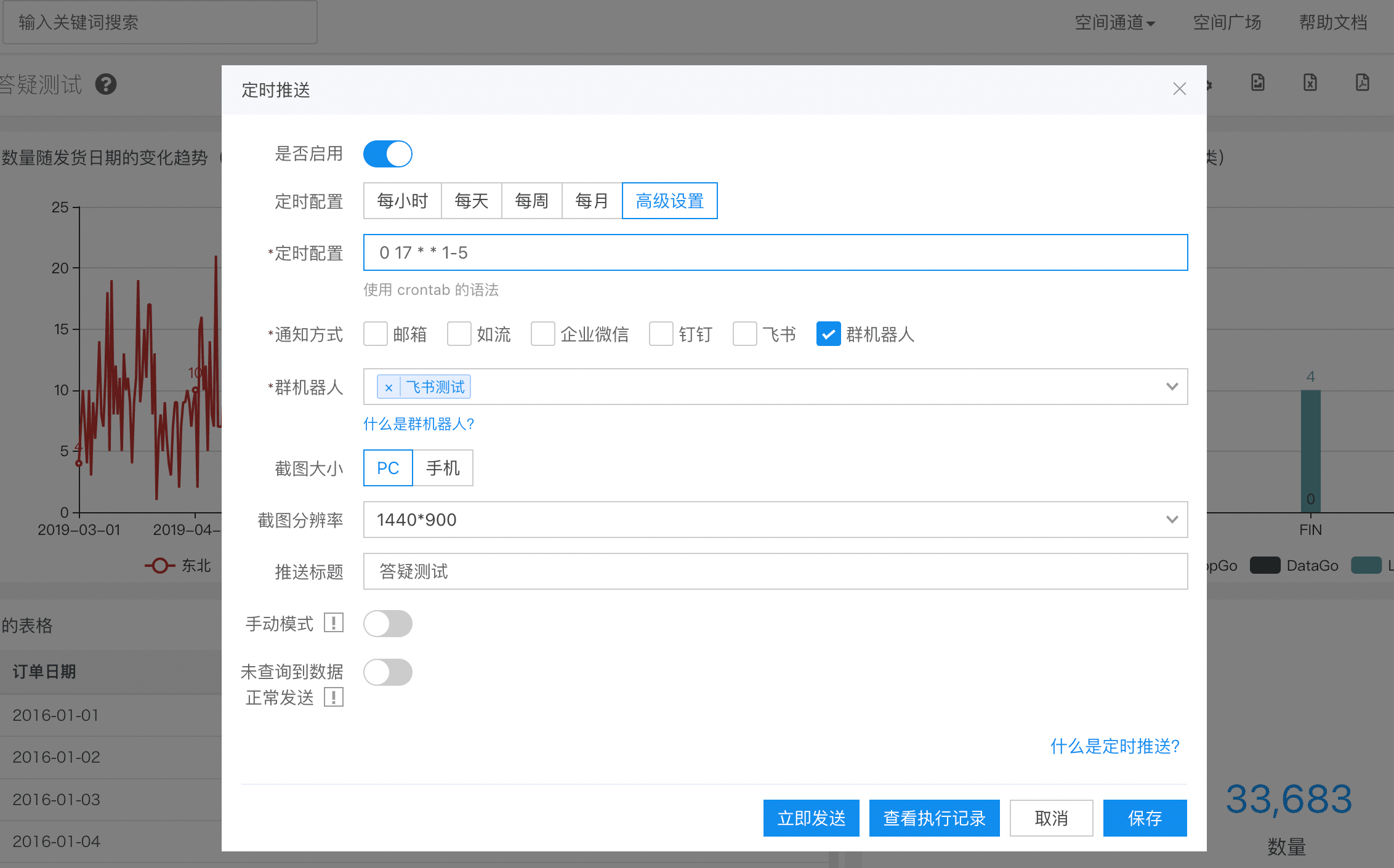Click the 东北 legend marker
Viewport: 1394px width, 868px height.
point(159,566)
